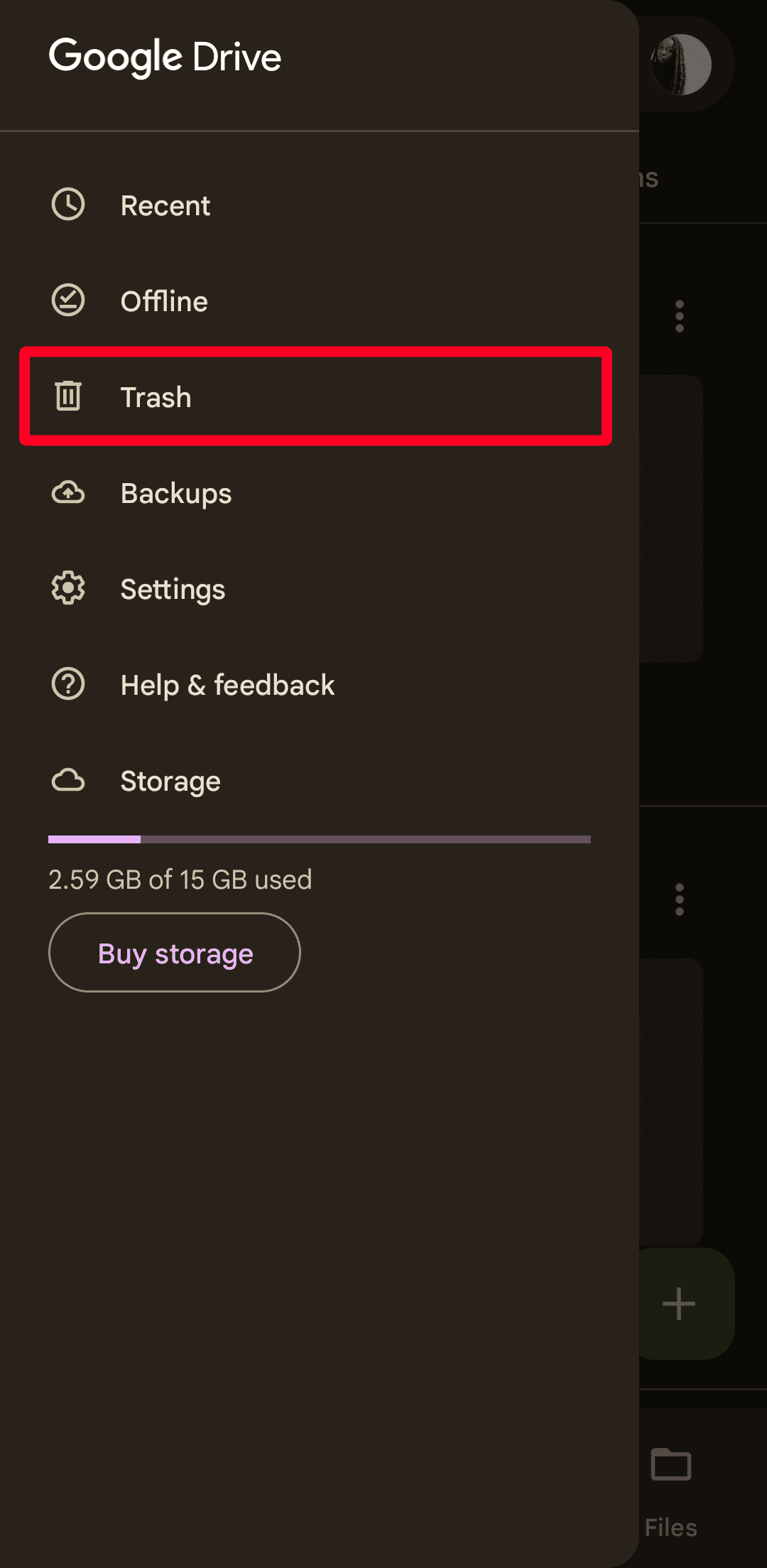This screenshot has height=1568, width=767.
Task: Select the Offline menu label
Action: [x=164, y=301]
